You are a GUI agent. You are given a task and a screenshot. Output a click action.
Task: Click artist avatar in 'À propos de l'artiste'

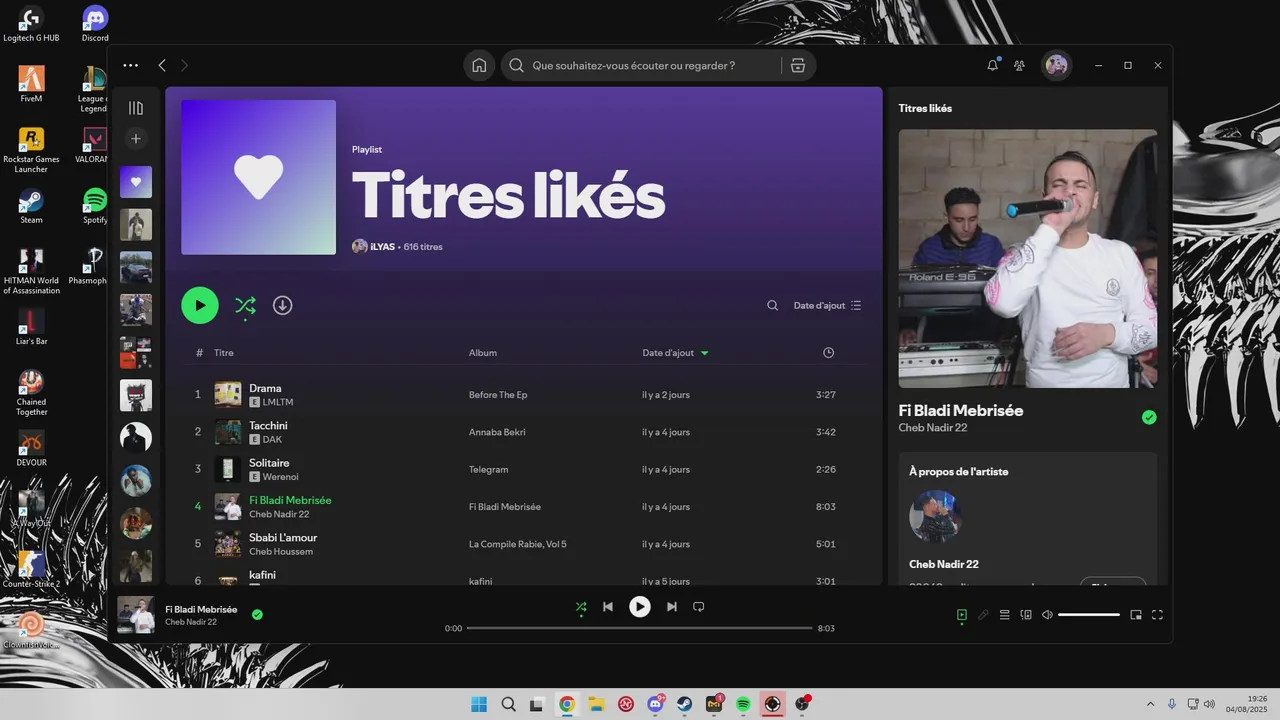click(x=935, y=516)
